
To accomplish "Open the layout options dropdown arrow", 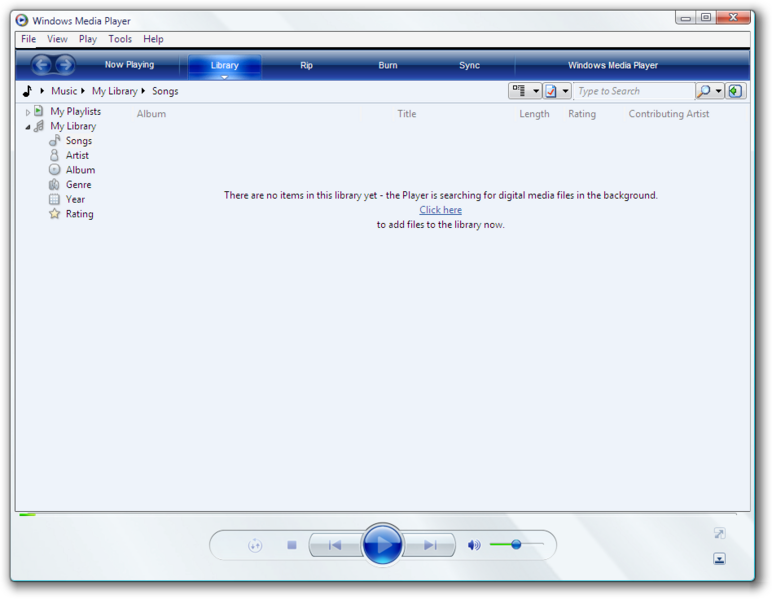I will click(x=536, y=91).
